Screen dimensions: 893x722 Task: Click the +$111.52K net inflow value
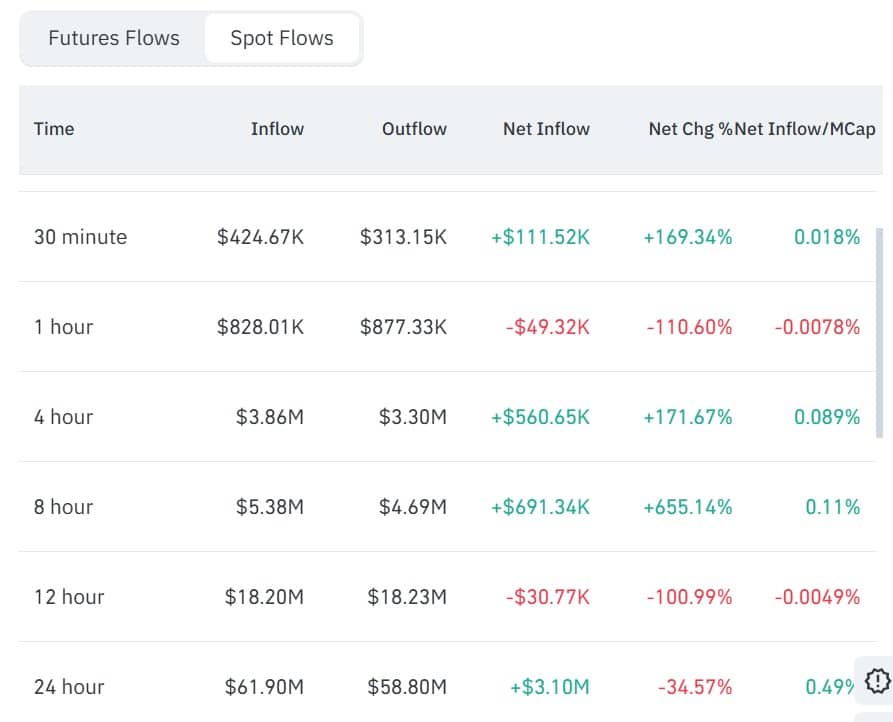coord(547,237)
